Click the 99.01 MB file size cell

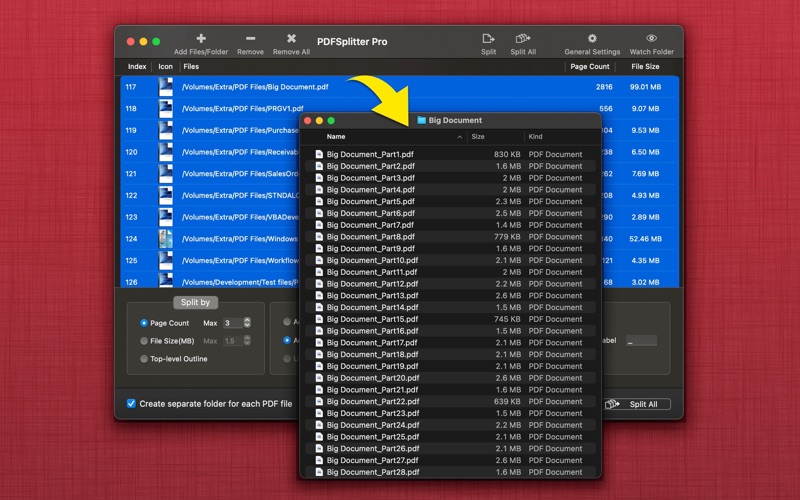tap(645, 87)
